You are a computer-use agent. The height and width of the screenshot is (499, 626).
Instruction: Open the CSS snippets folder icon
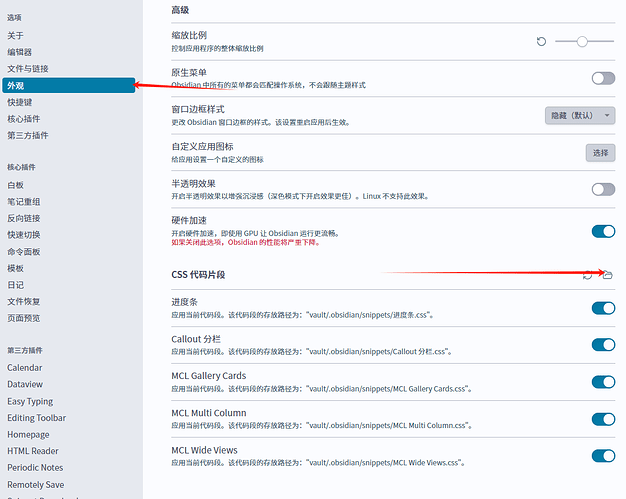tap(606, 275)
